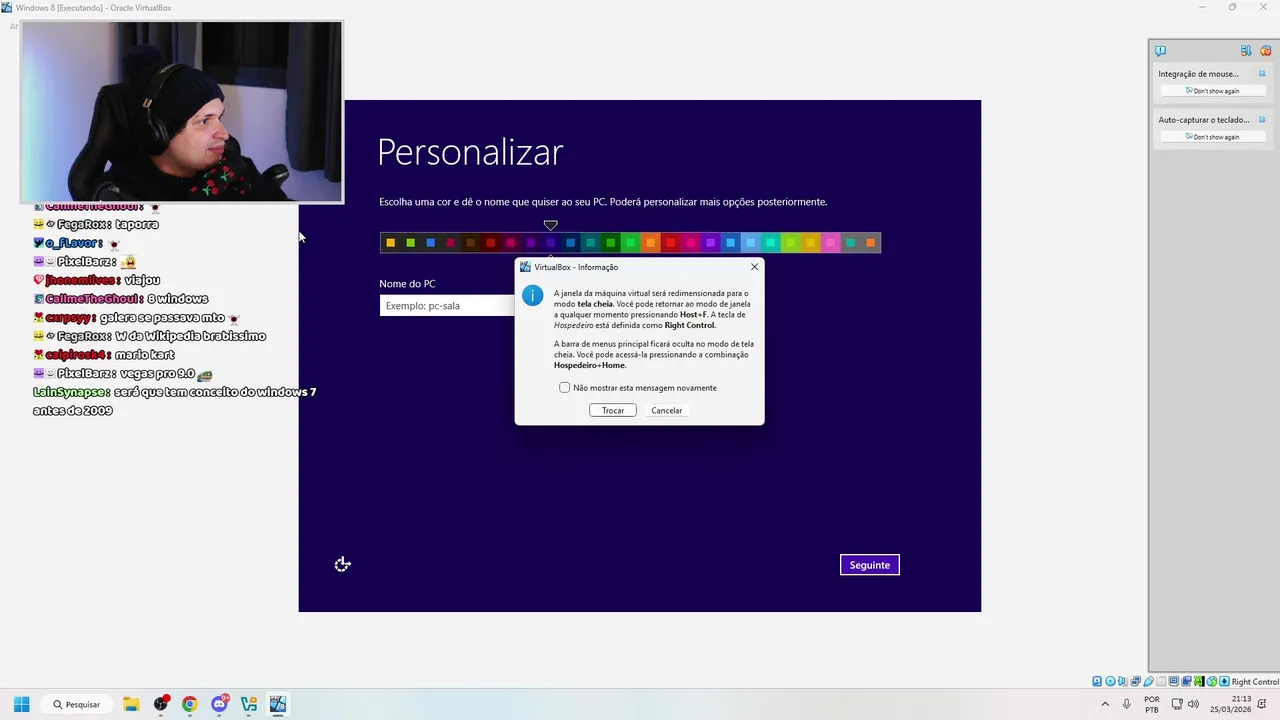Click the optical drive status icon
1280x720 pixels.
[x=1110, y=681]
